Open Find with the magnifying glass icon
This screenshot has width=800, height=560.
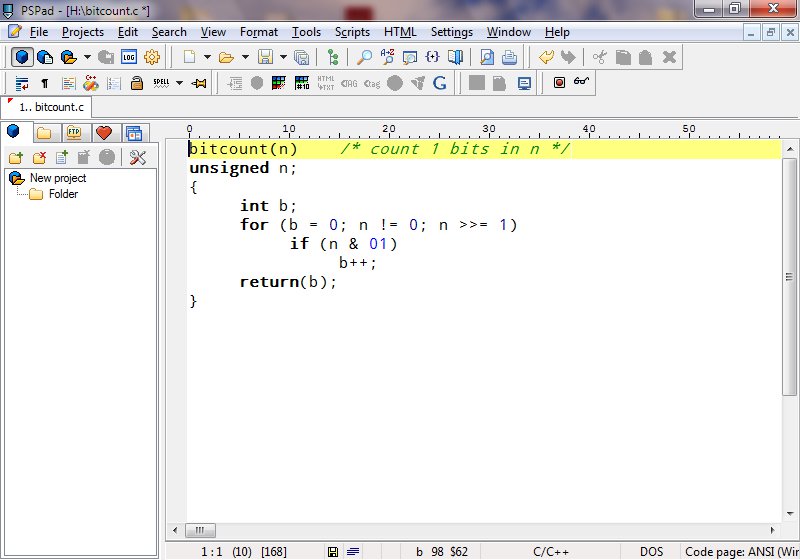coord(364,57)
